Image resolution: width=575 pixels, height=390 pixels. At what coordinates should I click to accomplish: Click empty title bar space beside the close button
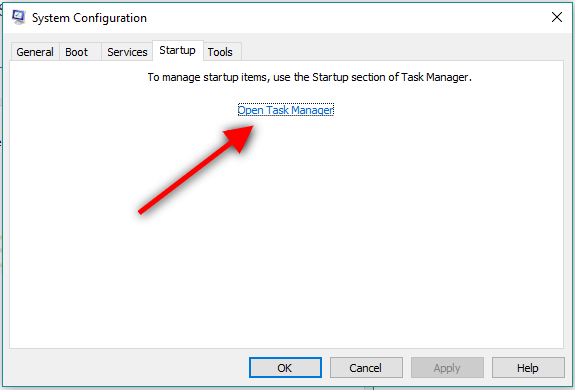[348, 18]
